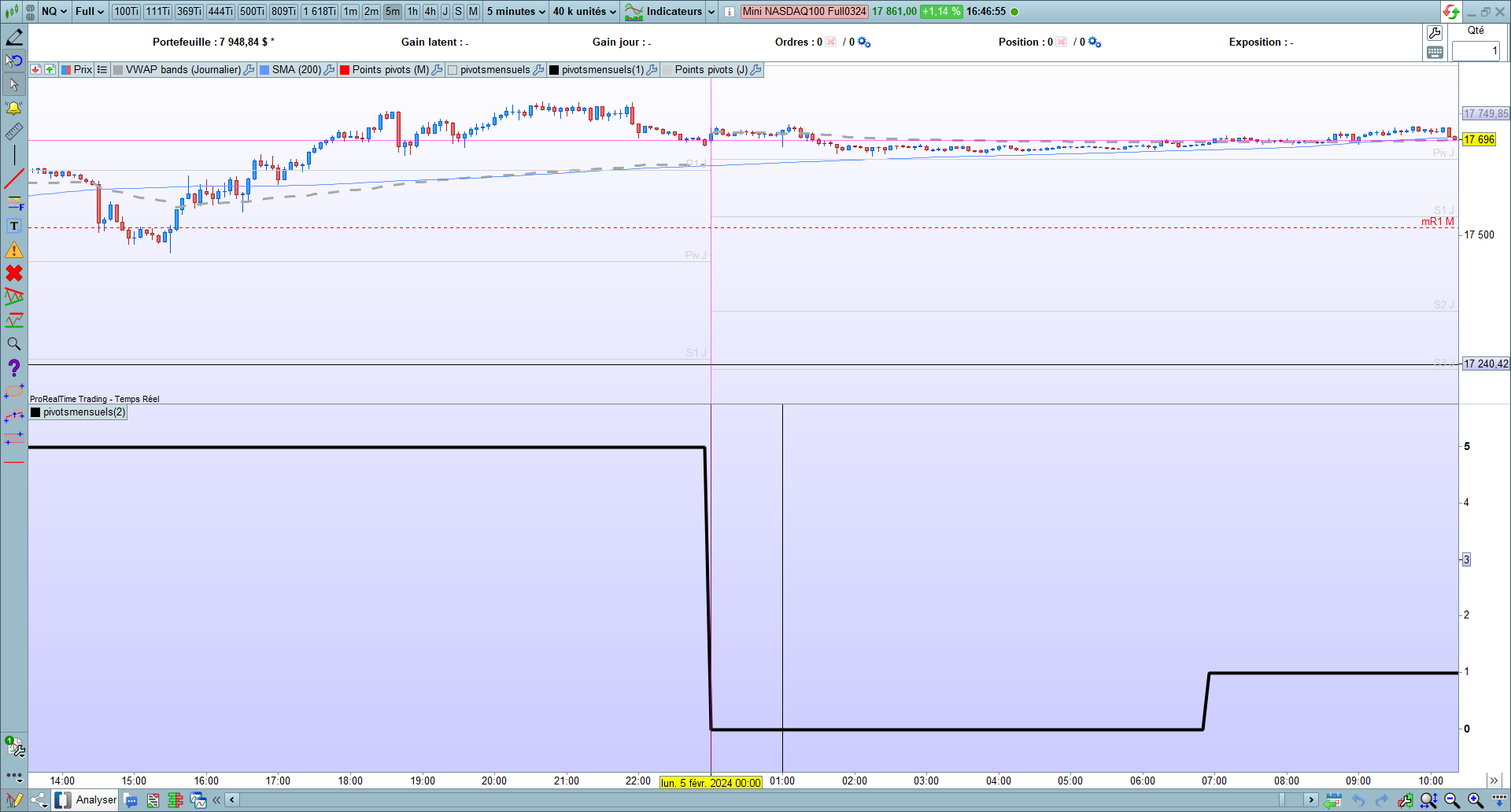Click the share icon in bottom bar

click(39, 800)
